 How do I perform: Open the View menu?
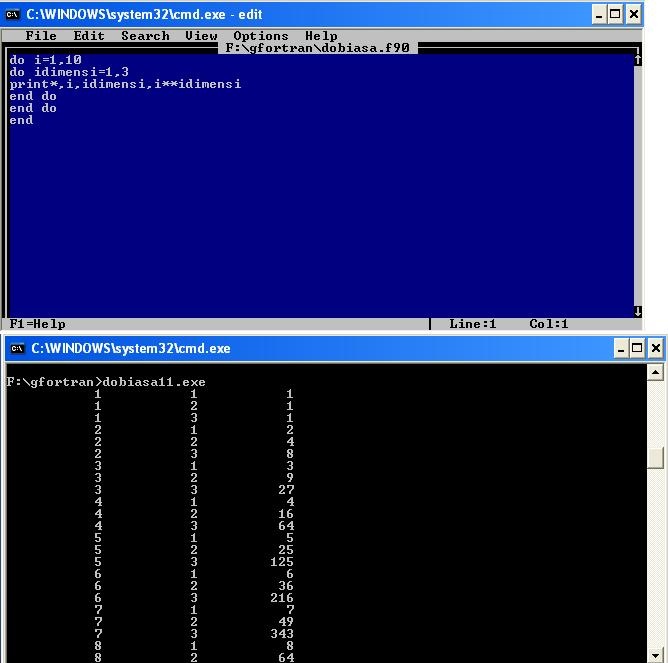coord(201,36)
